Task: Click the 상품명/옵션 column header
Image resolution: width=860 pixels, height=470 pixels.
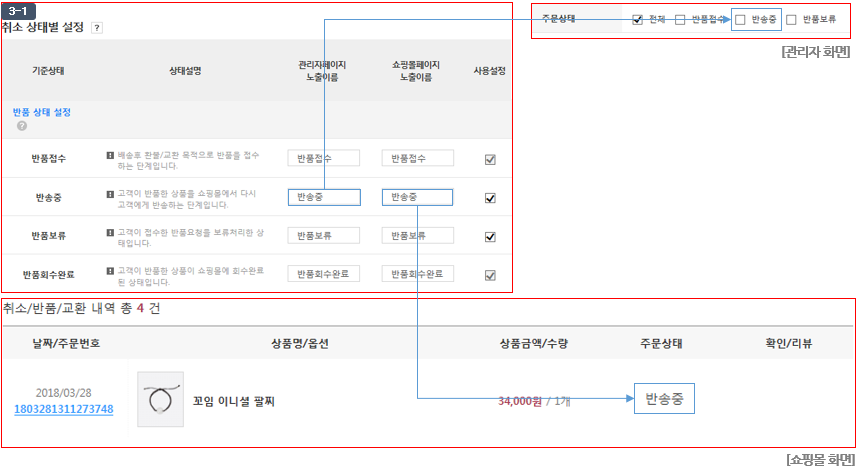Action: click(300, 344)
